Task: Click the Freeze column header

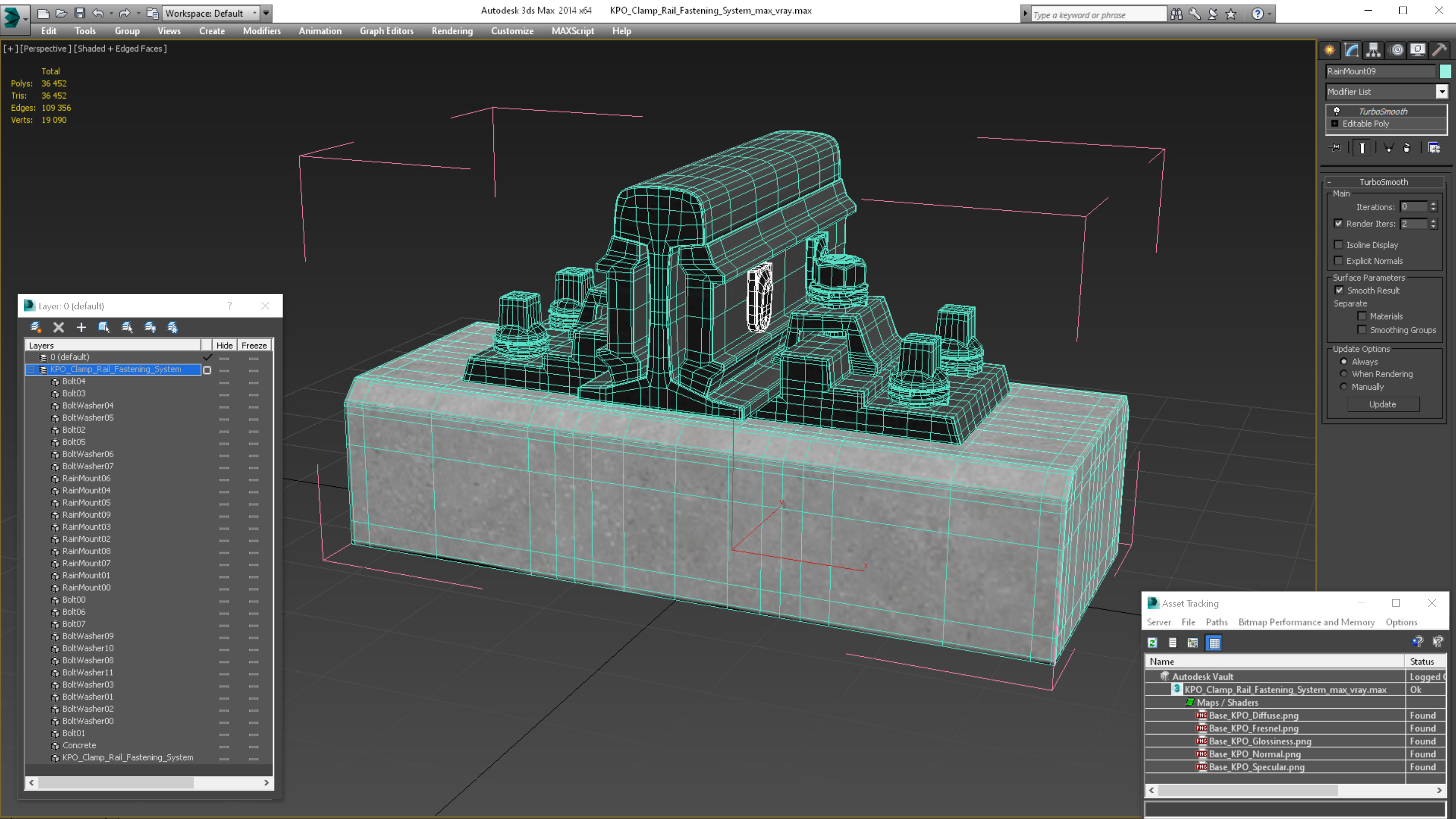Action: [x=254, y=345]
